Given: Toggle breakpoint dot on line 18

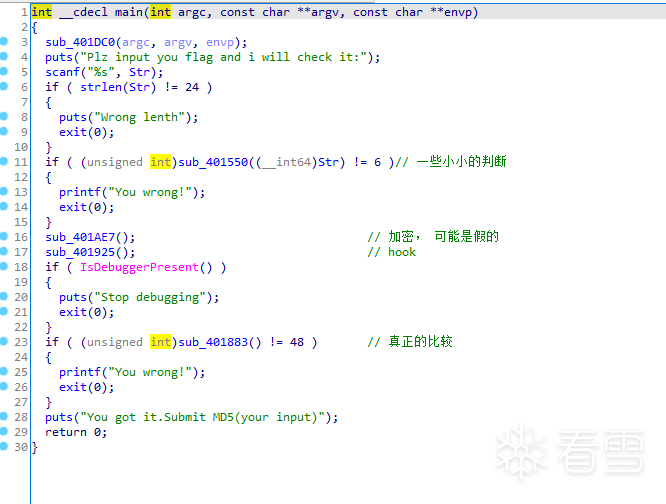Looking at the screenshot, I should 4,266.
